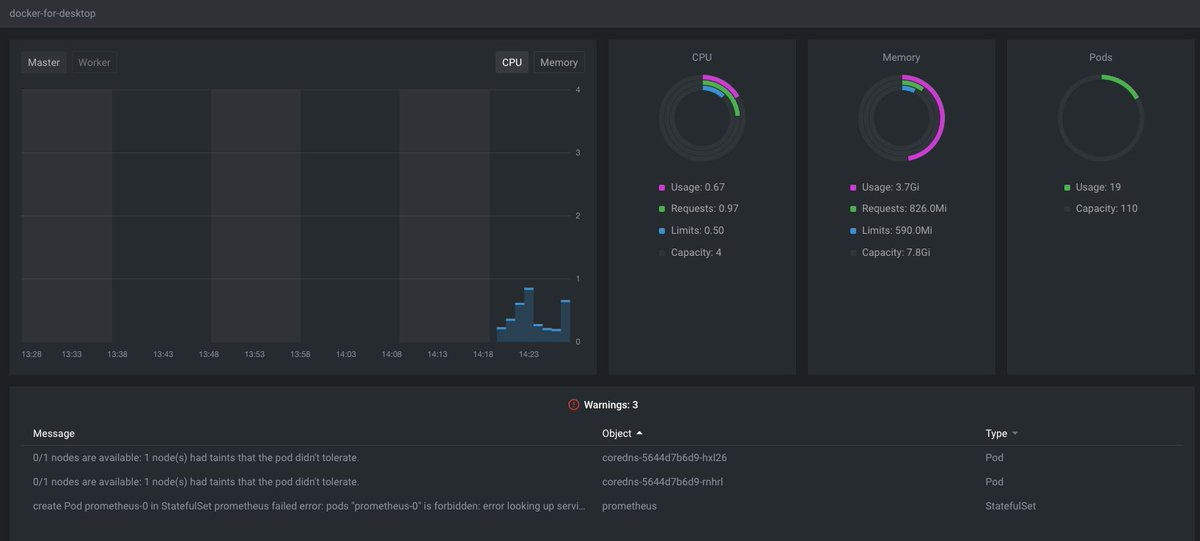Click the red Warnings alert icon
Viewport: 1200px width, 541px height.
[x=573, y=405]
